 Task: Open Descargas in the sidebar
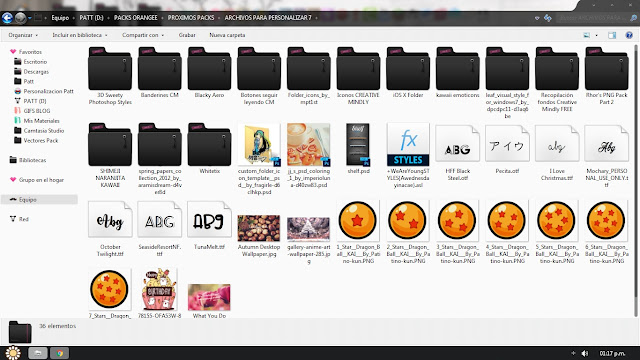click(36, 71)
